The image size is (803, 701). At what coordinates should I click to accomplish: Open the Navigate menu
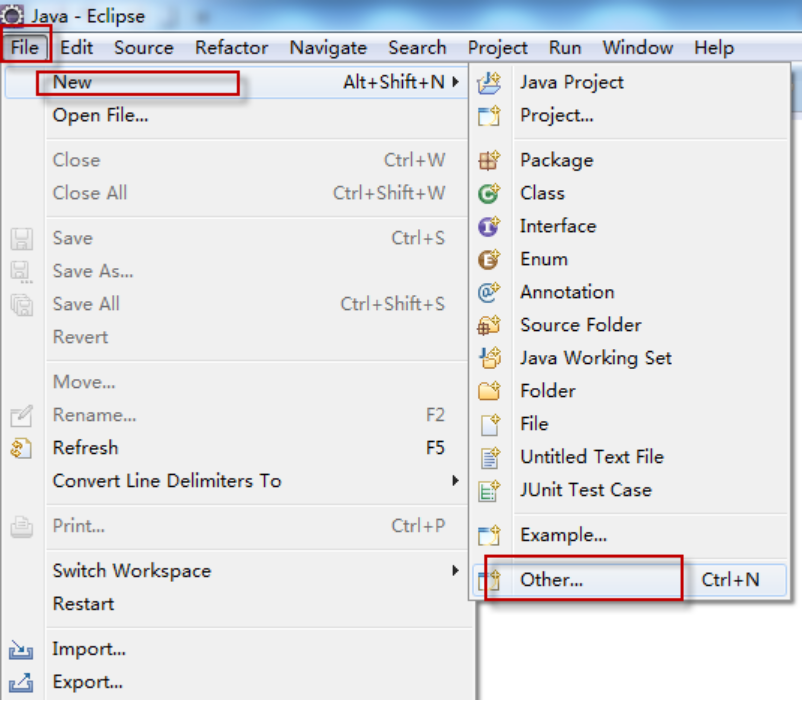click(x=328, y=48)
